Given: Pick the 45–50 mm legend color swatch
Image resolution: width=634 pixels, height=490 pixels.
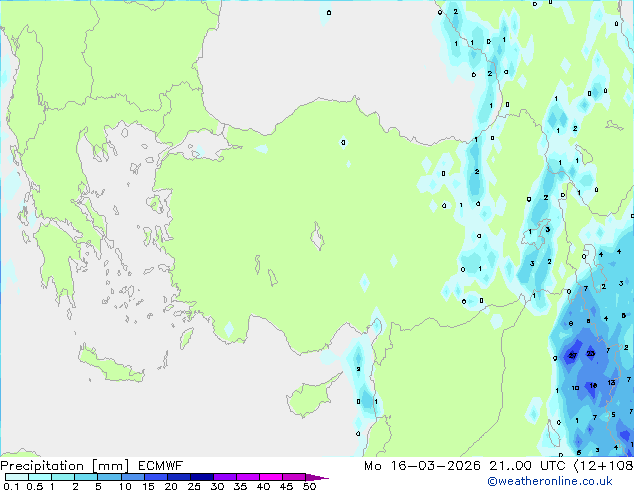Looking at the screenshot, I should point(294,477).
